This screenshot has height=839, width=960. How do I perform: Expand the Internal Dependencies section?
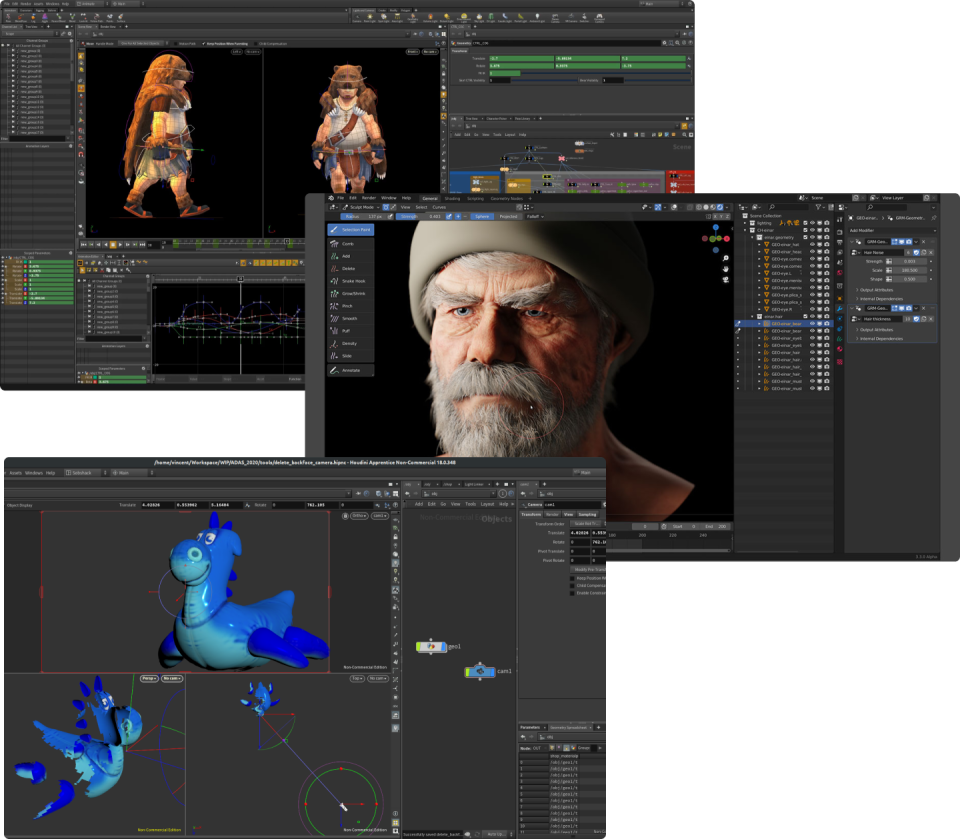pyautogui.click(x=881, y=299)
